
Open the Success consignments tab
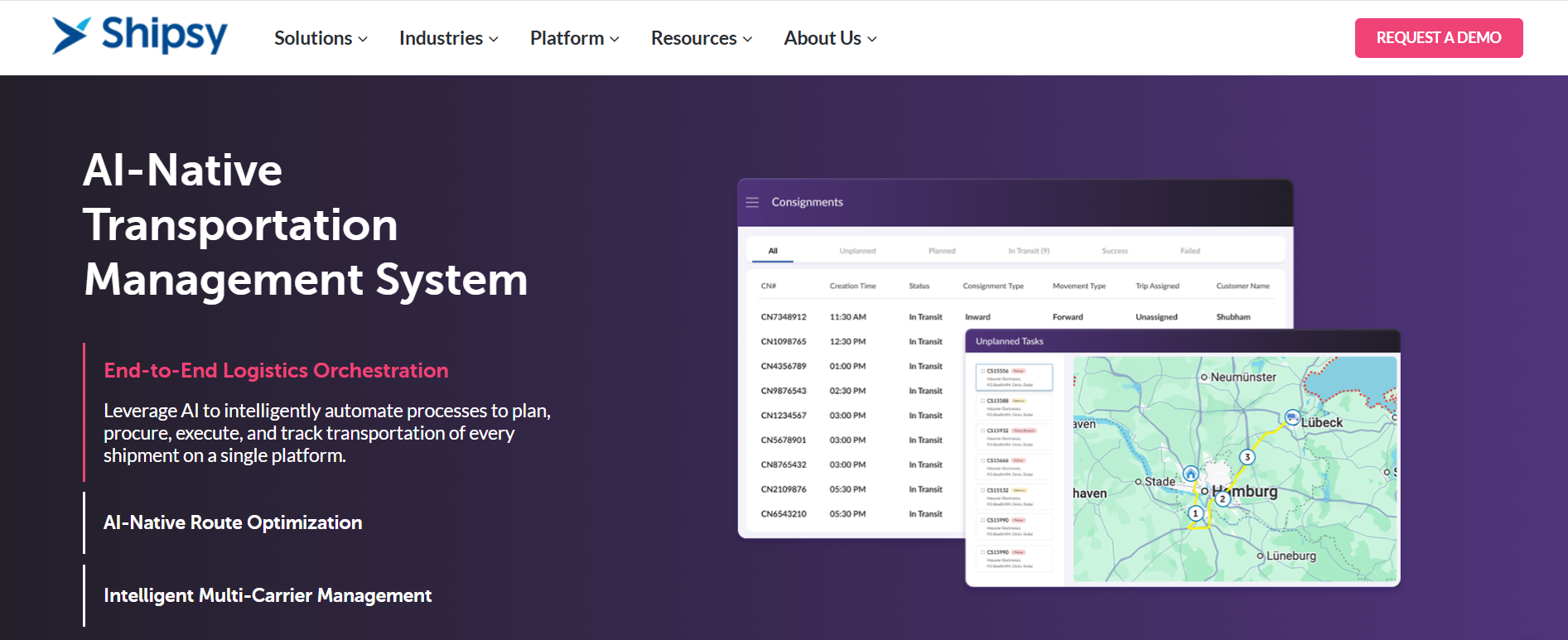[1115, 251]
